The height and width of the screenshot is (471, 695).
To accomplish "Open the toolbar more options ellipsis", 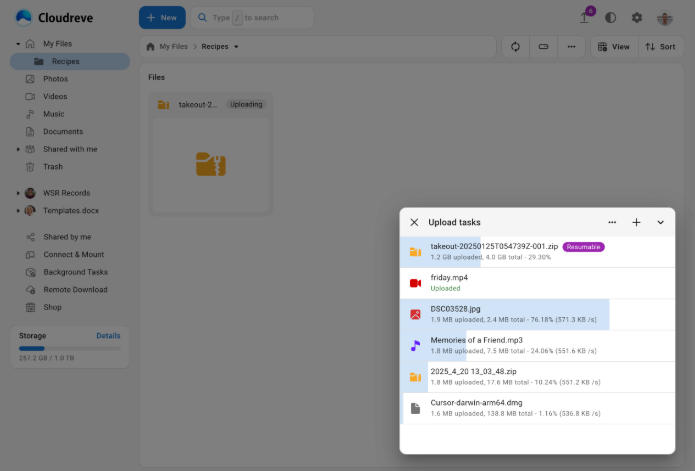I will [571, 47].
